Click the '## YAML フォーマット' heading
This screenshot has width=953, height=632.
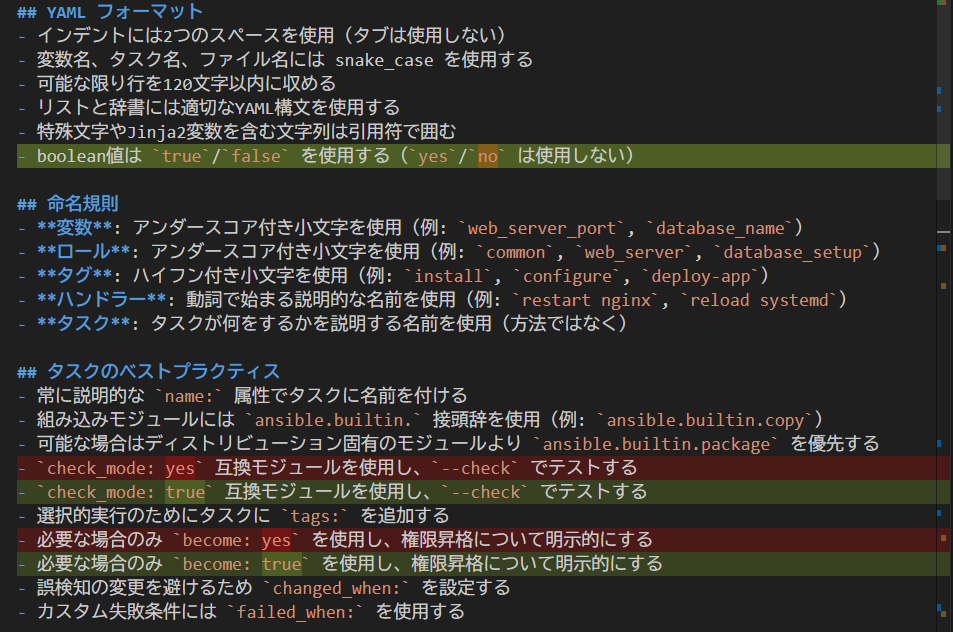click(110, 12)
